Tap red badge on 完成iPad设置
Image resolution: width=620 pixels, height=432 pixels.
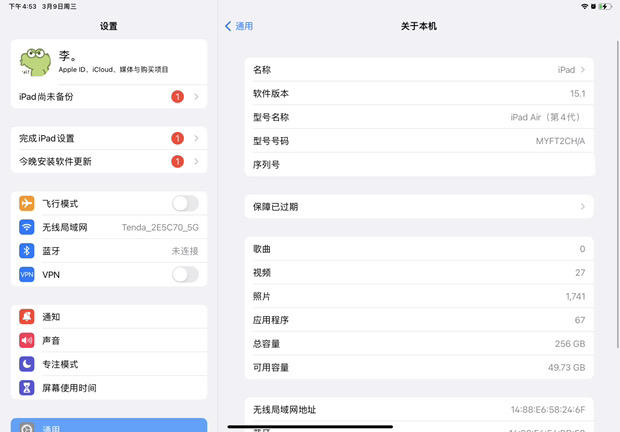coord(178,138)
